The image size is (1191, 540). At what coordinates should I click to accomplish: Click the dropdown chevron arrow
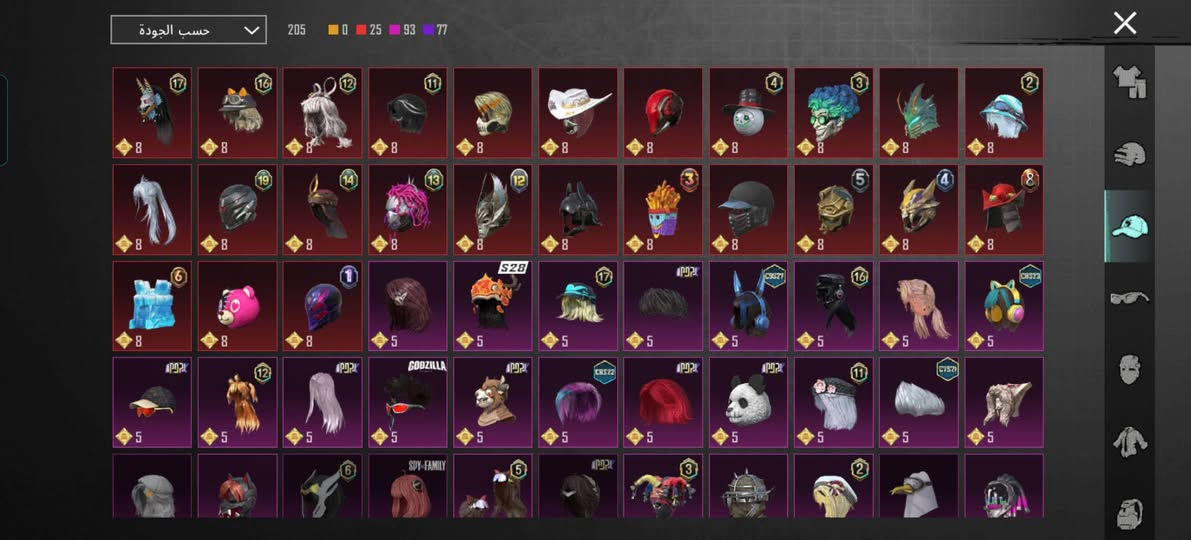[251, 30]
